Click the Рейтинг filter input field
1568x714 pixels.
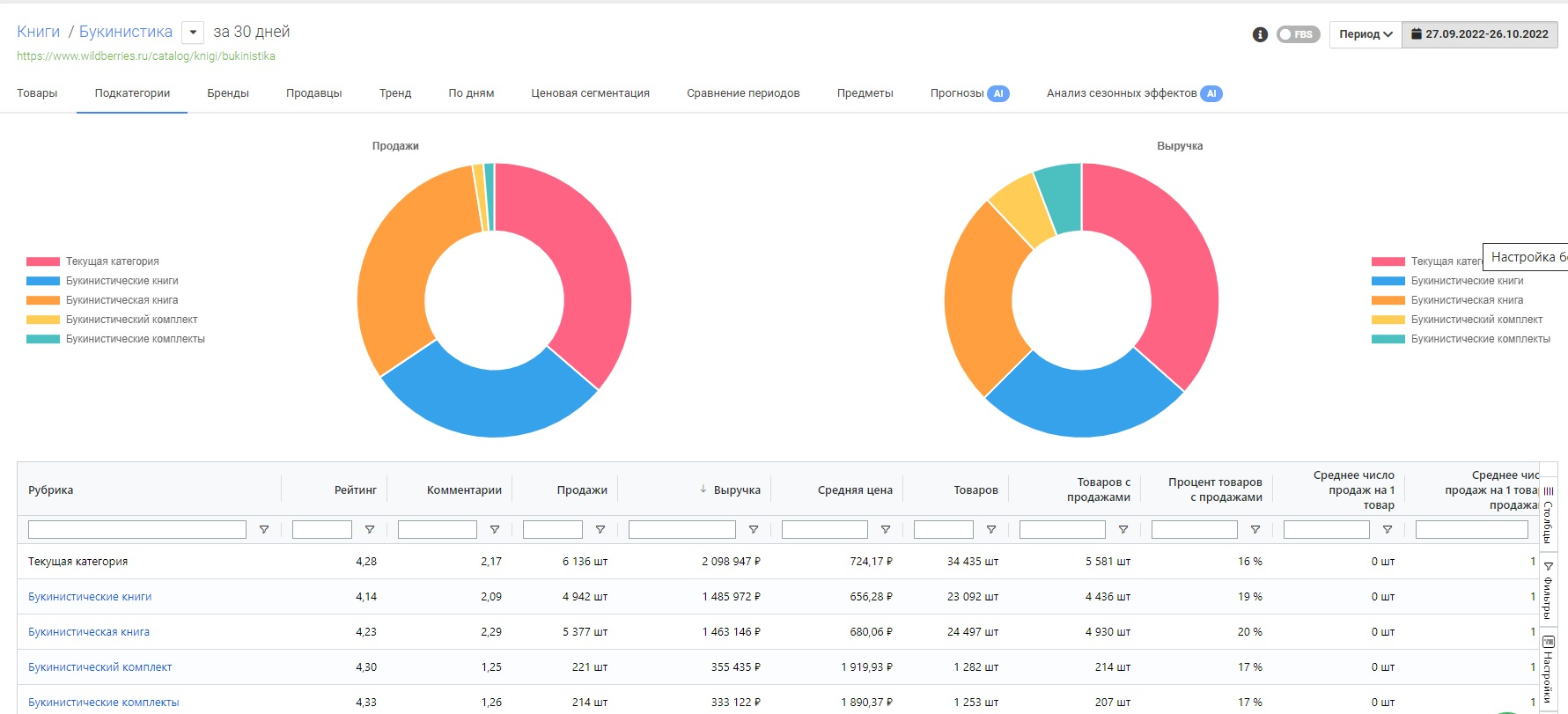[322, 529]
